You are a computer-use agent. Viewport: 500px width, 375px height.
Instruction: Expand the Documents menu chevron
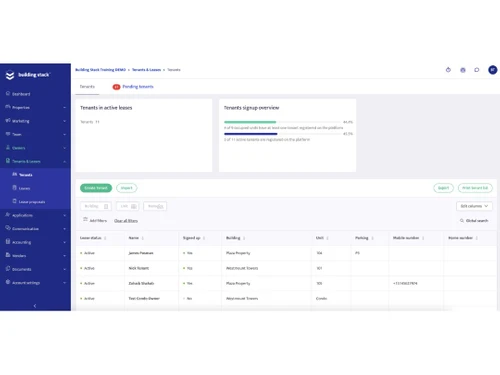(65, 269)
